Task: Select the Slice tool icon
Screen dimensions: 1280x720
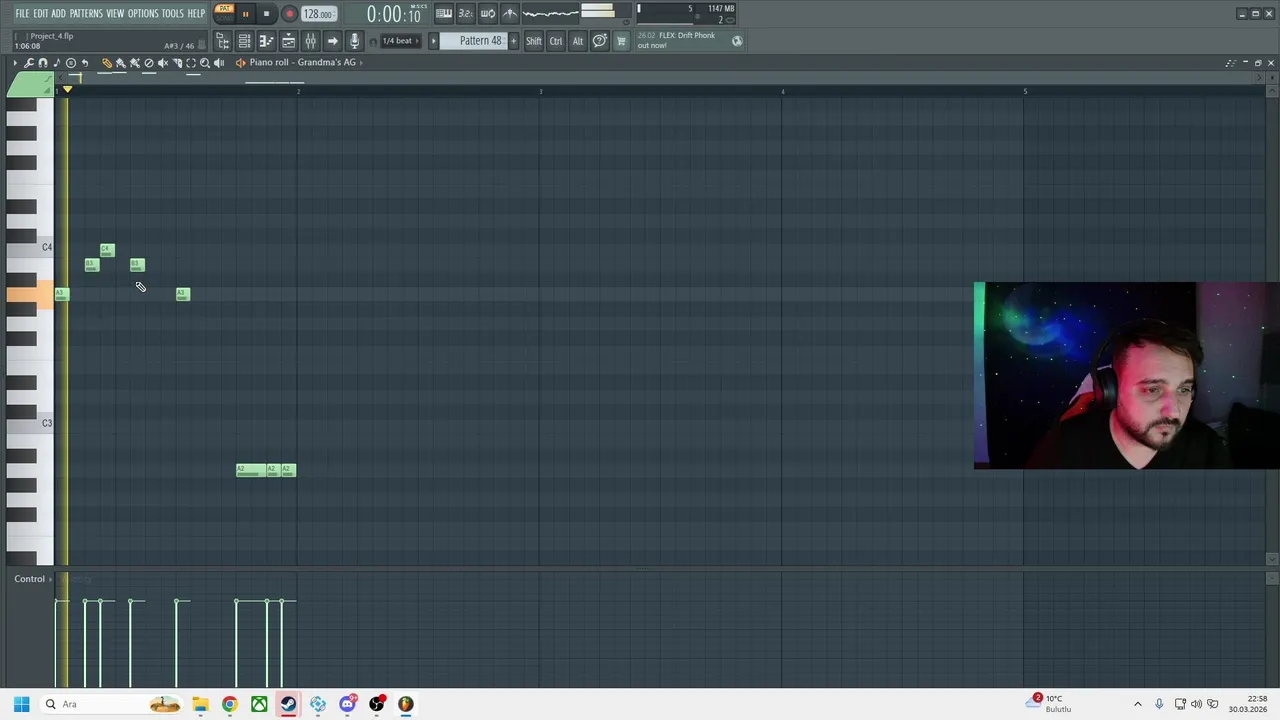Action: click(177, 63)
